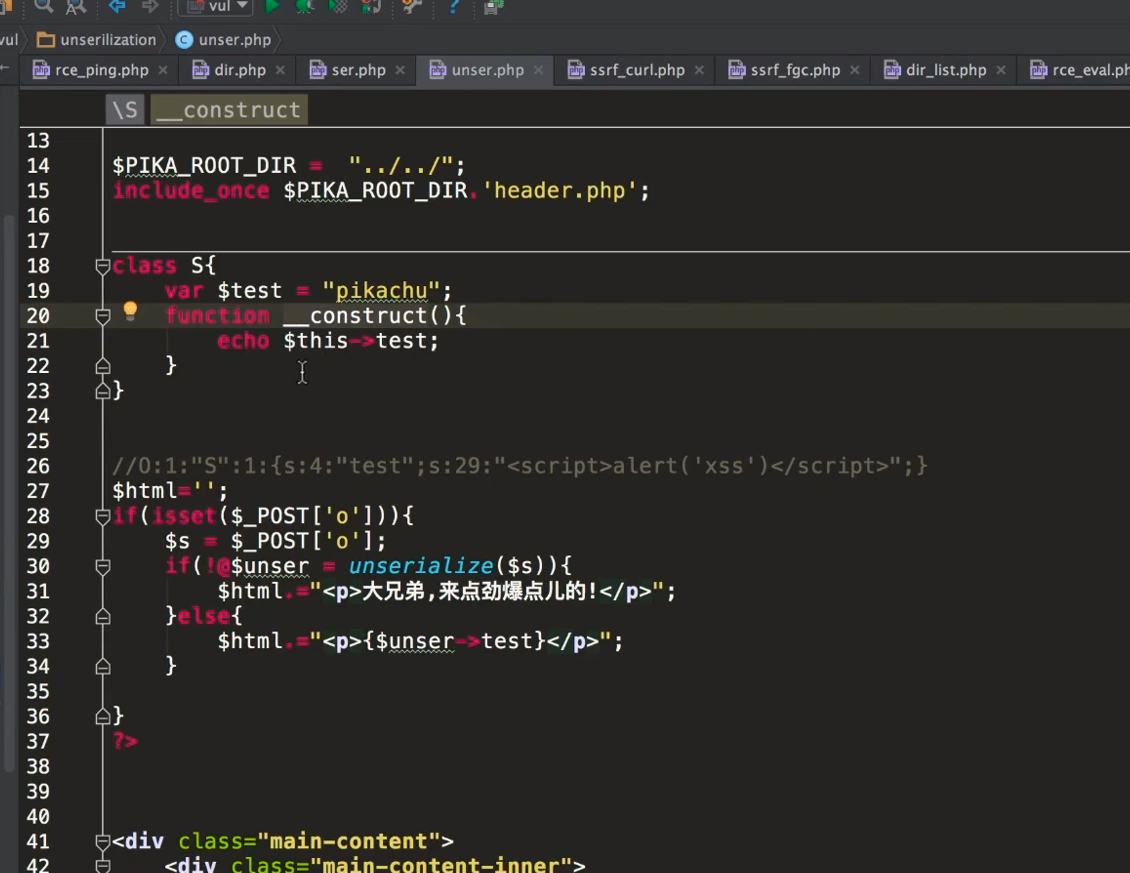Close the ser.php tab
This screenshot has width=1130, height=873.
point(400,70)
